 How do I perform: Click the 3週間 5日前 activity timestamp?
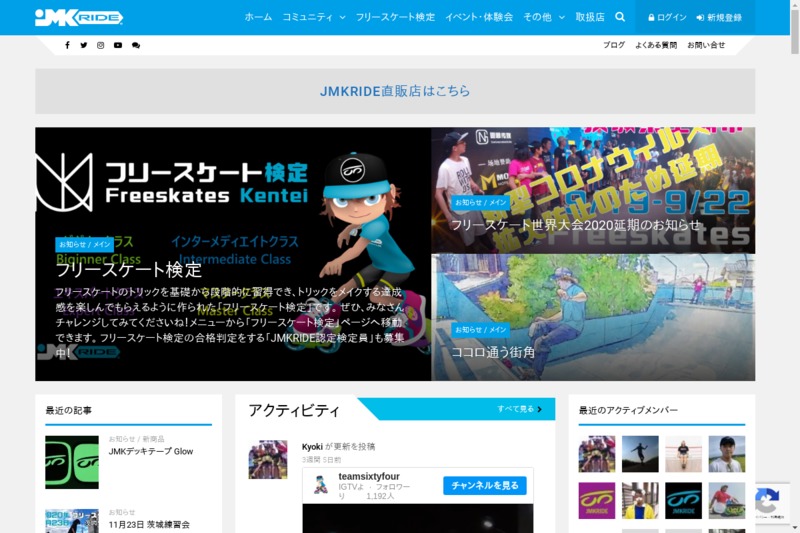tap(321, 460)
